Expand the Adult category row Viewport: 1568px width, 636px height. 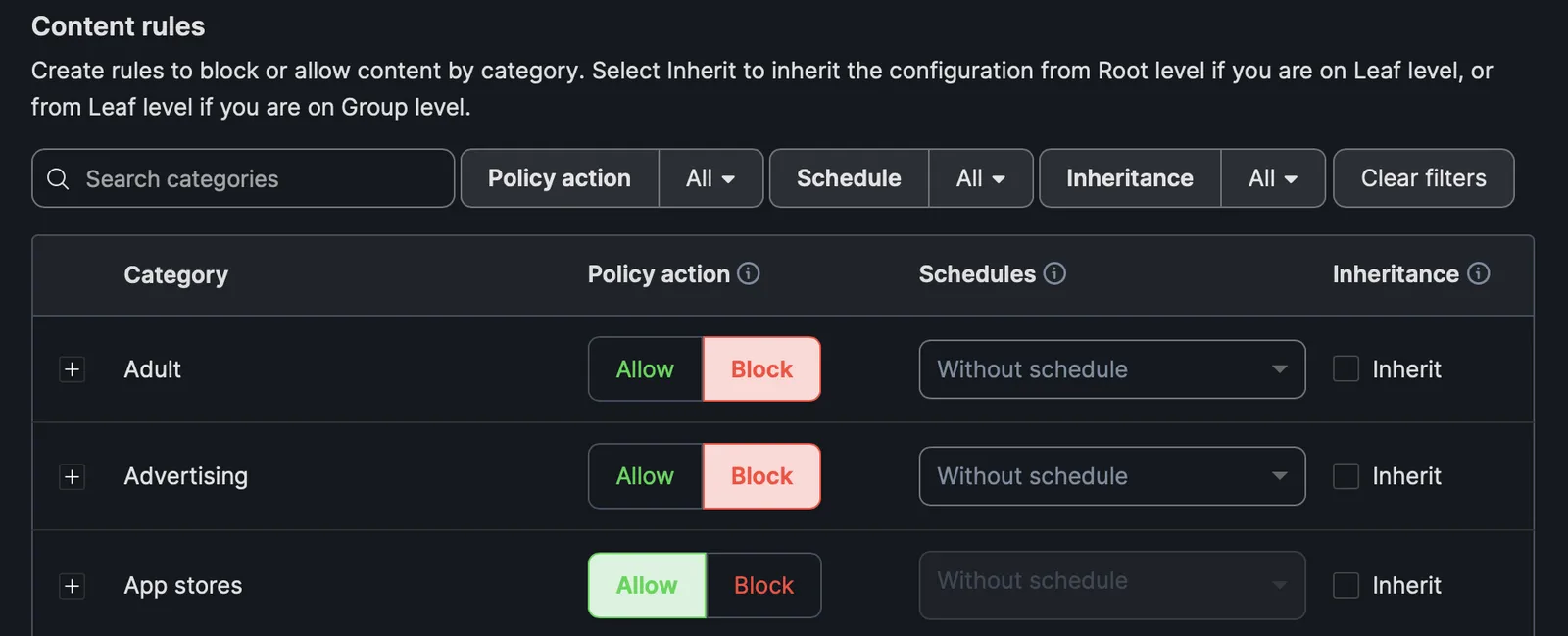point(72,369)
